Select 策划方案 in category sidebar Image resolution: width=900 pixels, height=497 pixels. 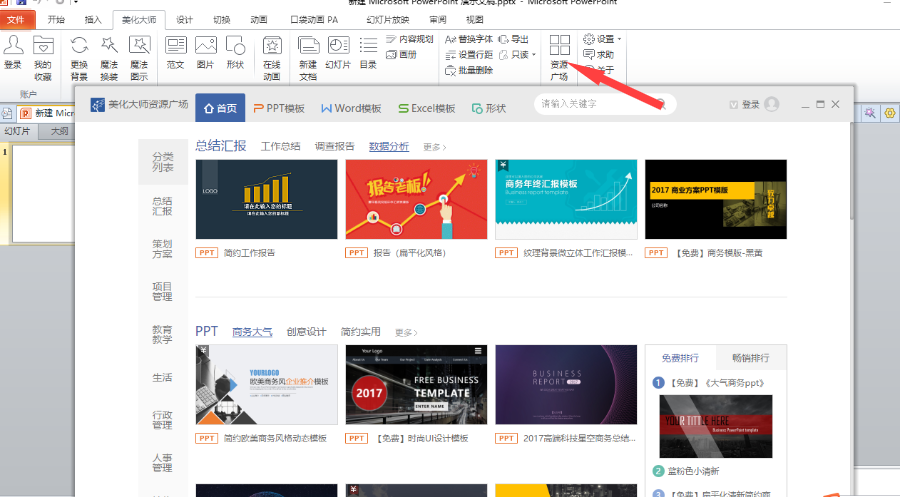(x=162, y=248)
